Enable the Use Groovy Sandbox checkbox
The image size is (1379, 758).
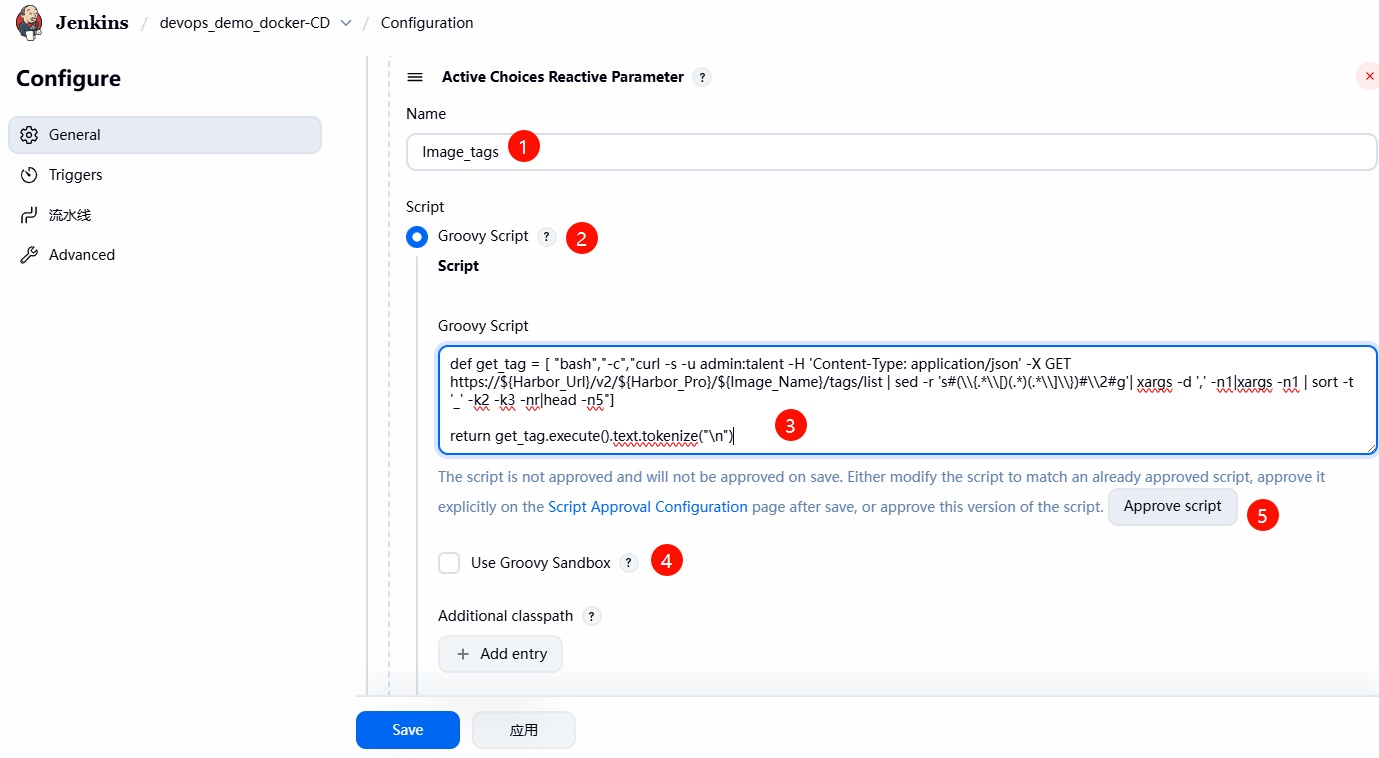pos(449,563)
